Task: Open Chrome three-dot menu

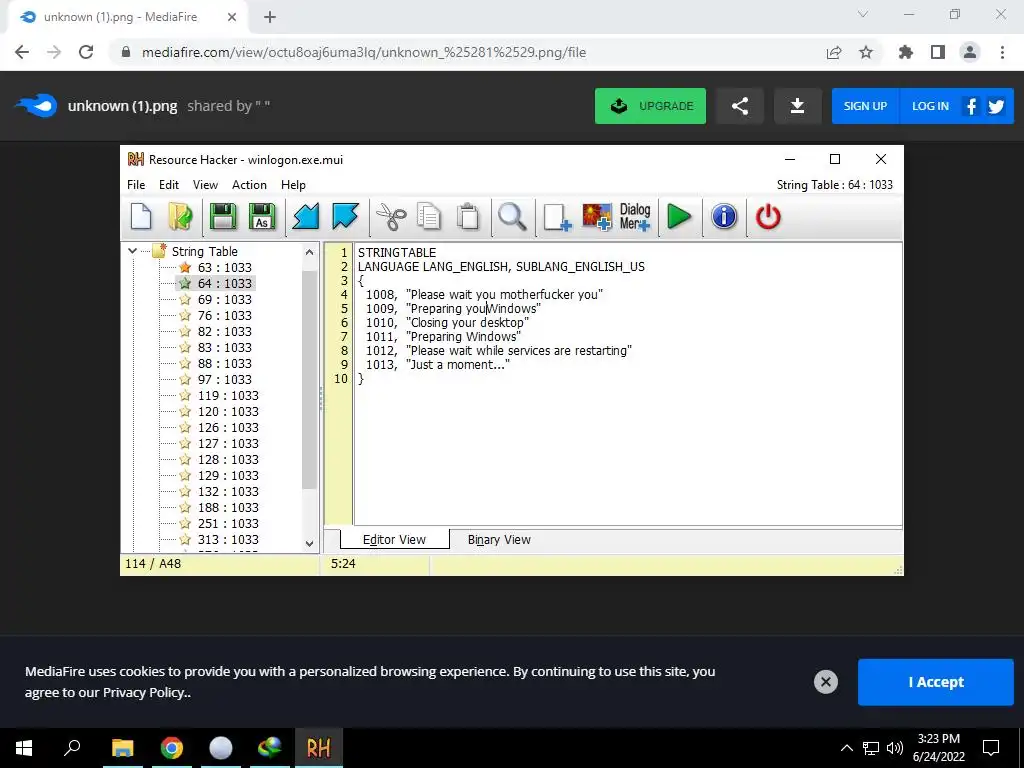Action: click(1002, 52)
